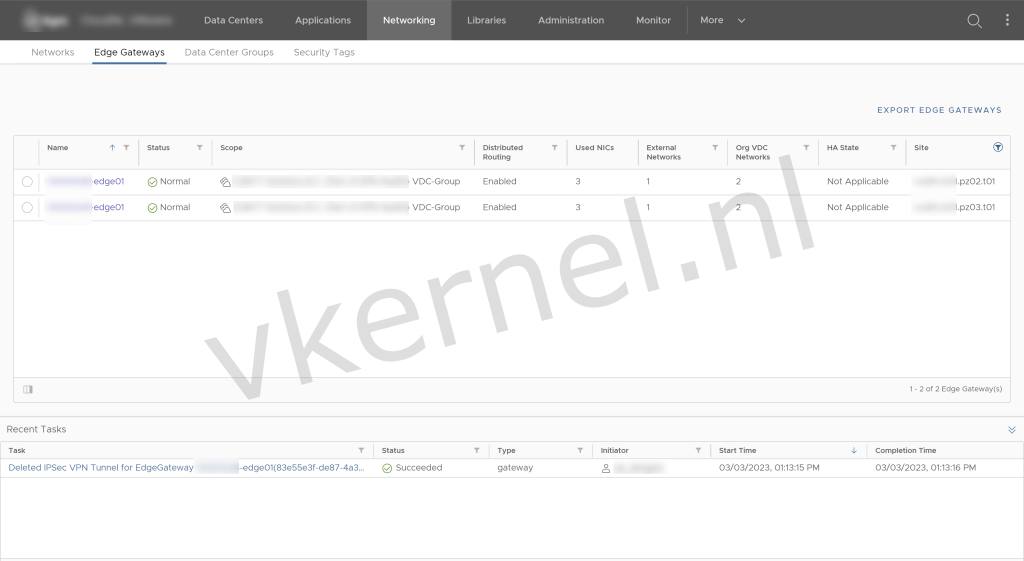Sort tasks by Start Time arrow
This screenshot has width=1024, height=561.
tap(852, 451)
